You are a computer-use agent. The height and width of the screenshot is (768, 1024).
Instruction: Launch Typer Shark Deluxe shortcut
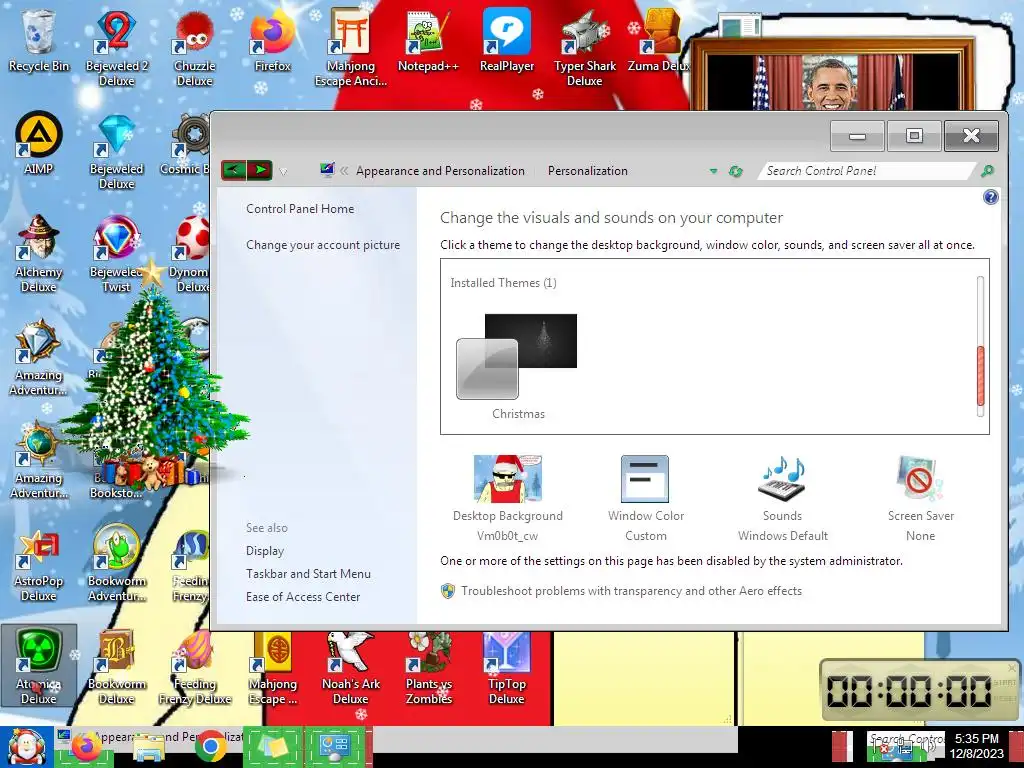click(584, 47)
